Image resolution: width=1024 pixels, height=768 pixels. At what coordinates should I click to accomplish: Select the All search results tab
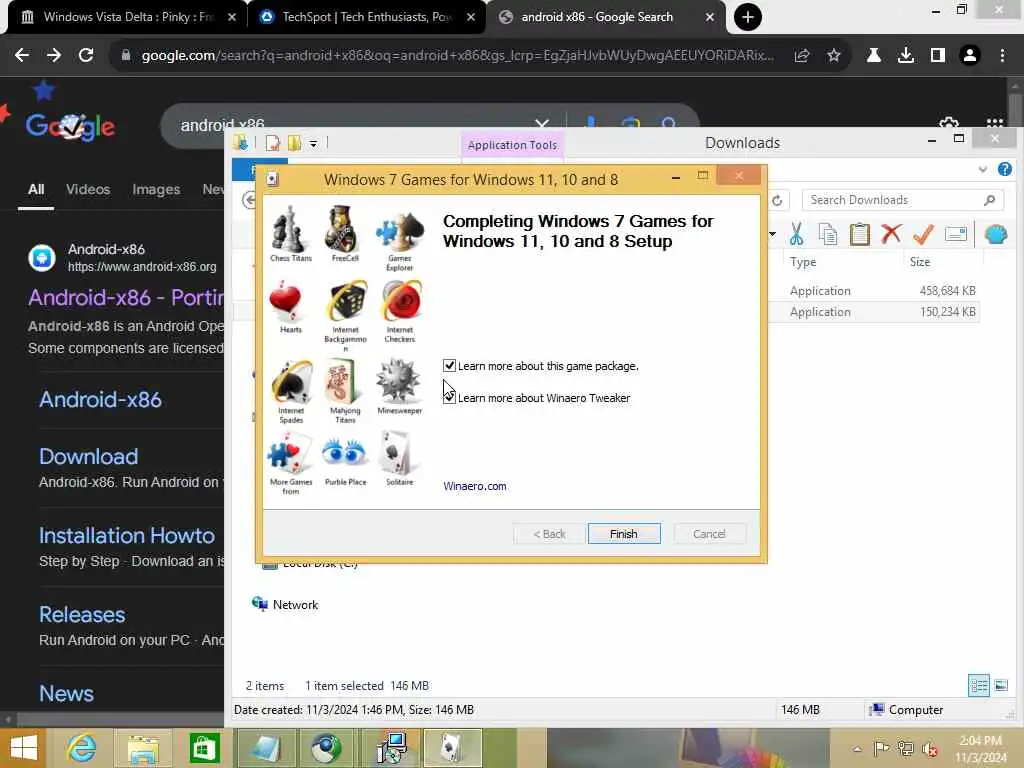(x=36, y=189)
